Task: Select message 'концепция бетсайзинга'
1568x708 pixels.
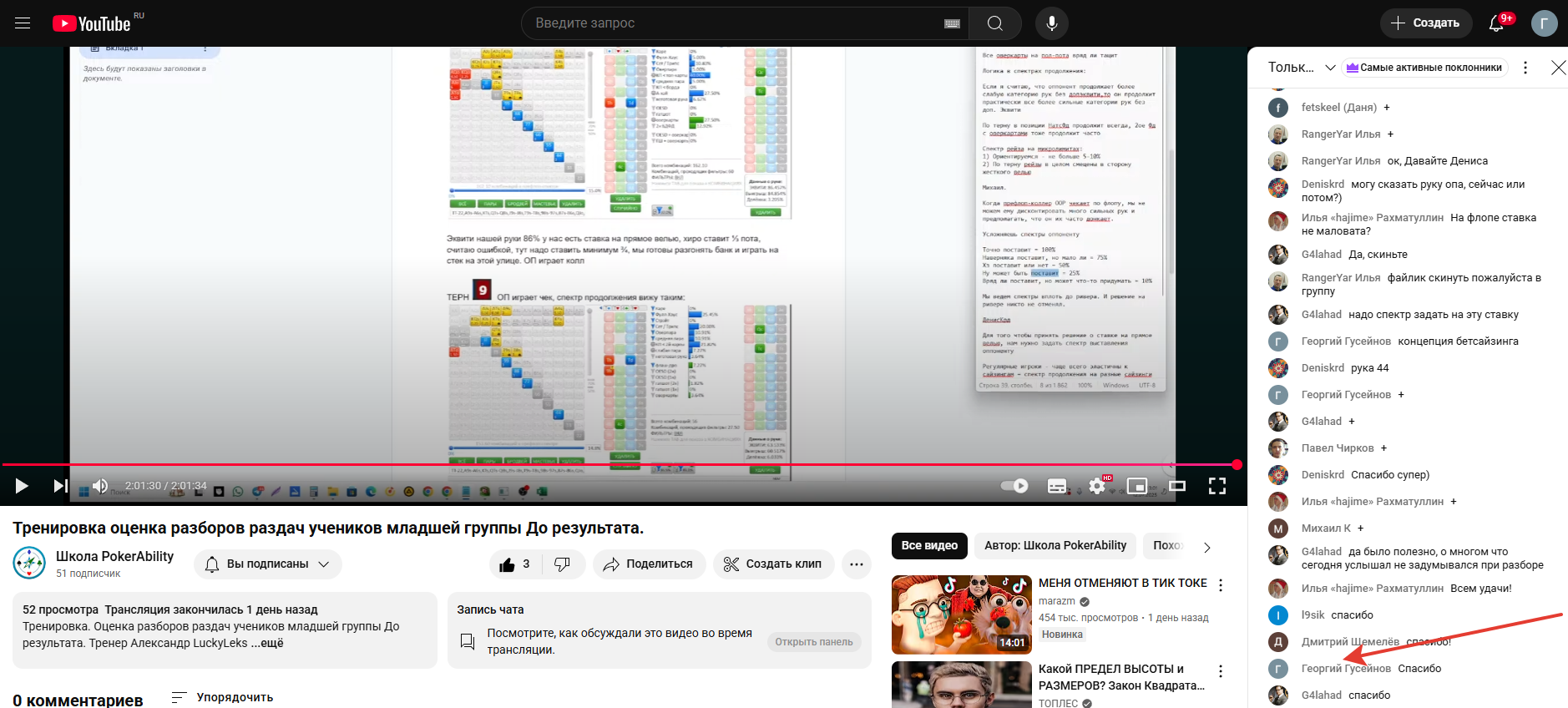Action: [x=1459, y=341]
